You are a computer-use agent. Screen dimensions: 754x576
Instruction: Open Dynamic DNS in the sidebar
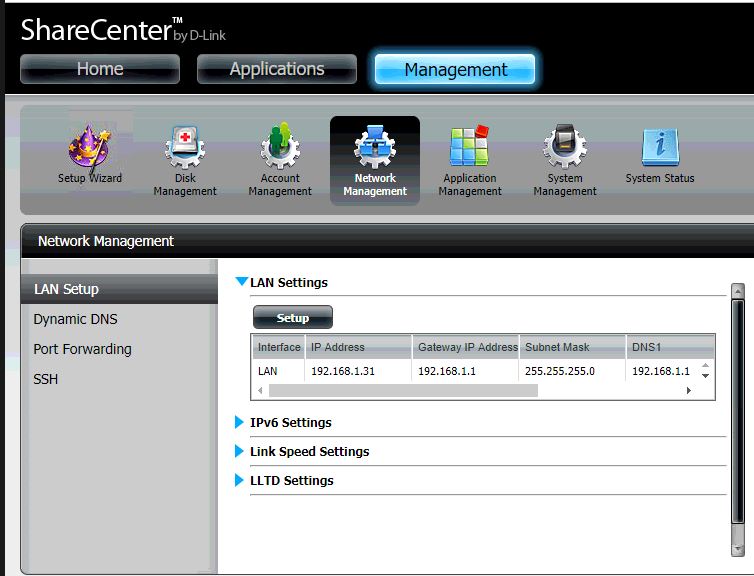(x=76, y=319)
